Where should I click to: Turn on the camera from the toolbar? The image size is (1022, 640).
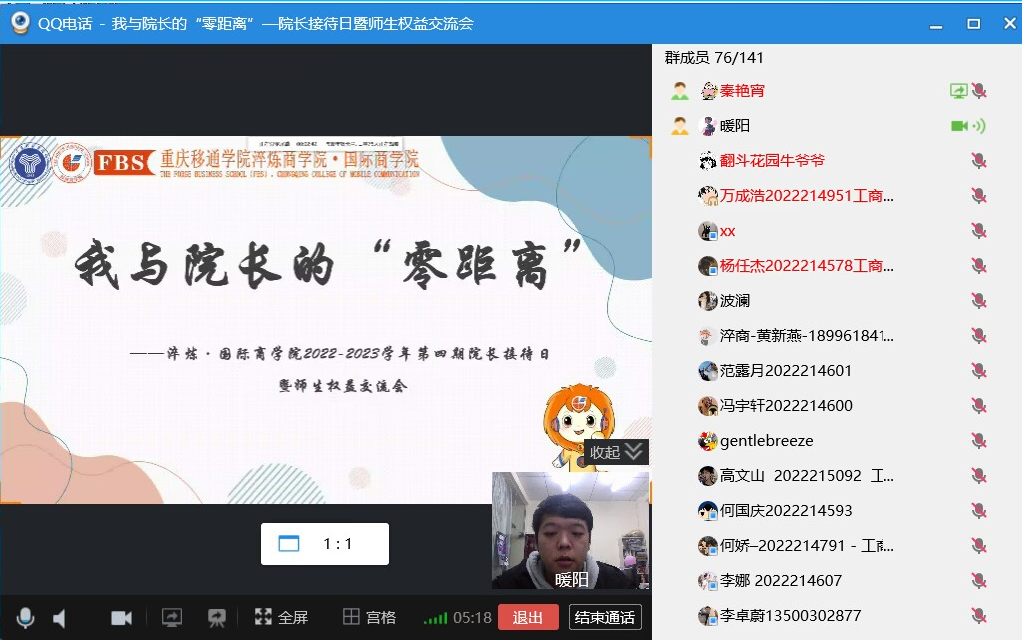(121, 618)
